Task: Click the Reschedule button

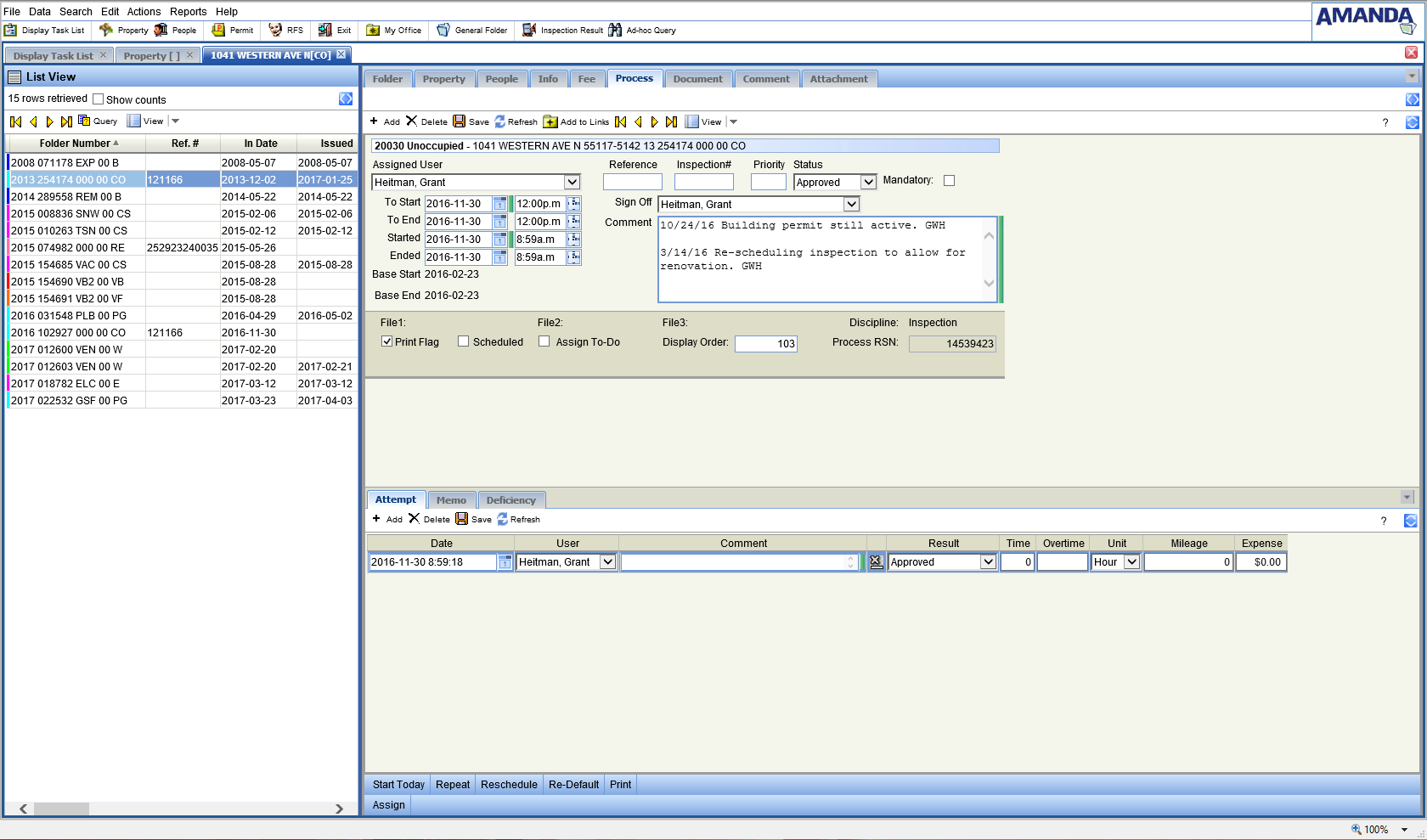Action: [509, 784]
